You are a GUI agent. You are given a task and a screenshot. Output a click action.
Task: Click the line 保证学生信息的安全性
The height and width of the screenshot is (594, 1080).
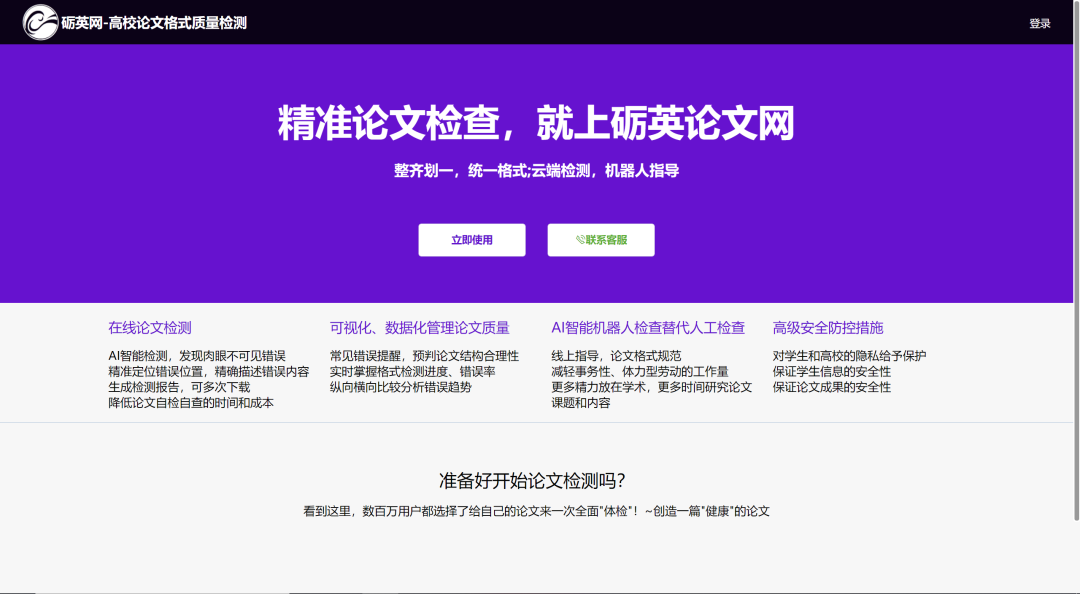[x=831, y=371]
